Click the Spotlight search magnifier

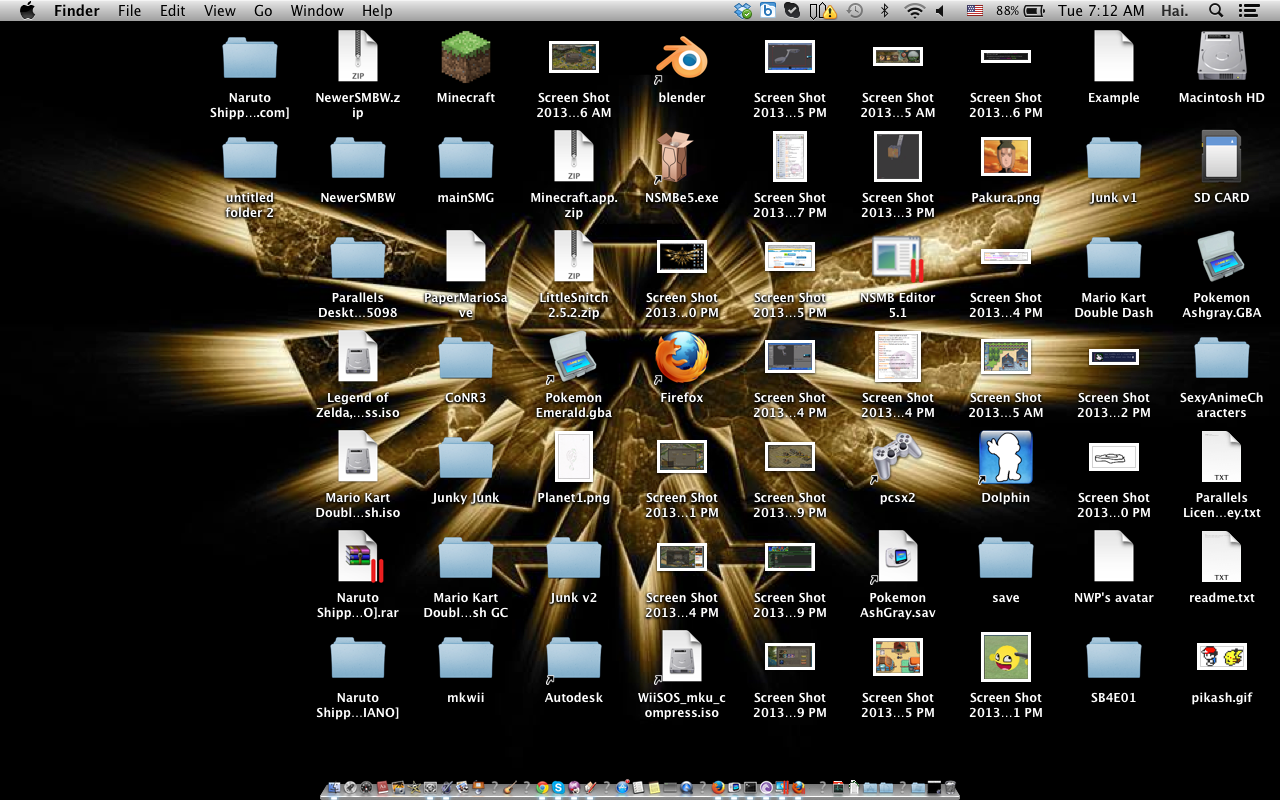[x=1216, y=11]
